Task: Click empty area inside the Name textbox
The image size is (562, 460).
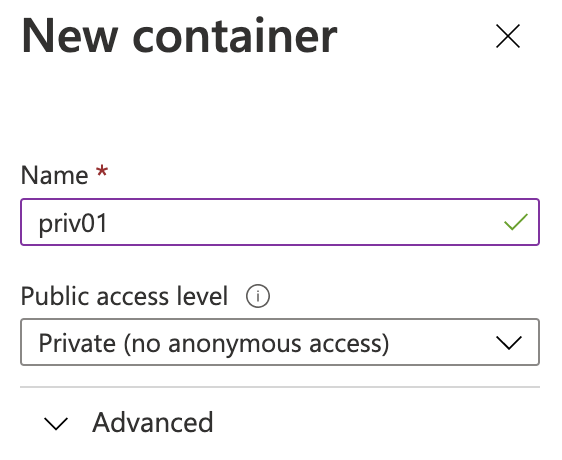Action: tap(305, 222)
